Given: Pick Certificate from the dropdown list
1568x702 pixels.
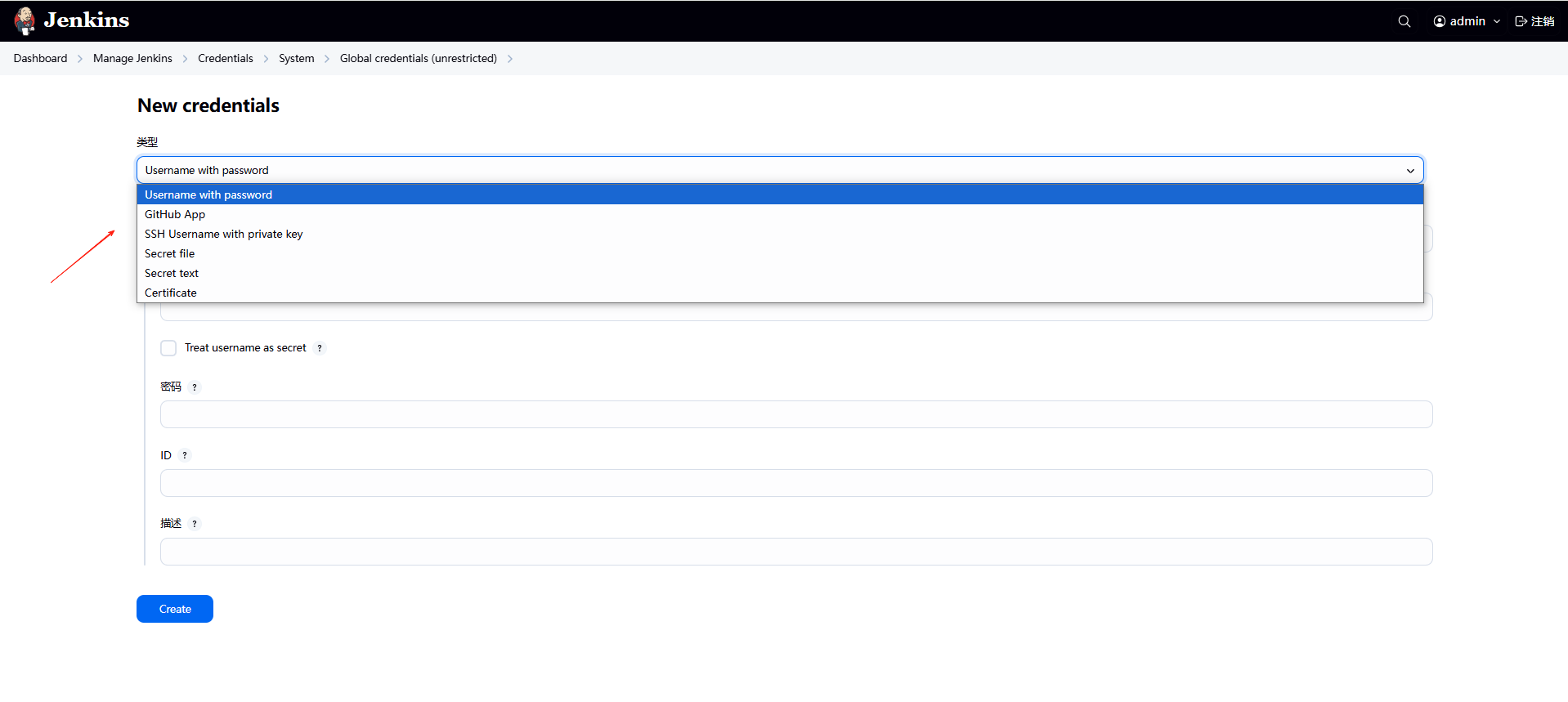Looking at the screenshot, I should point(171,293).
